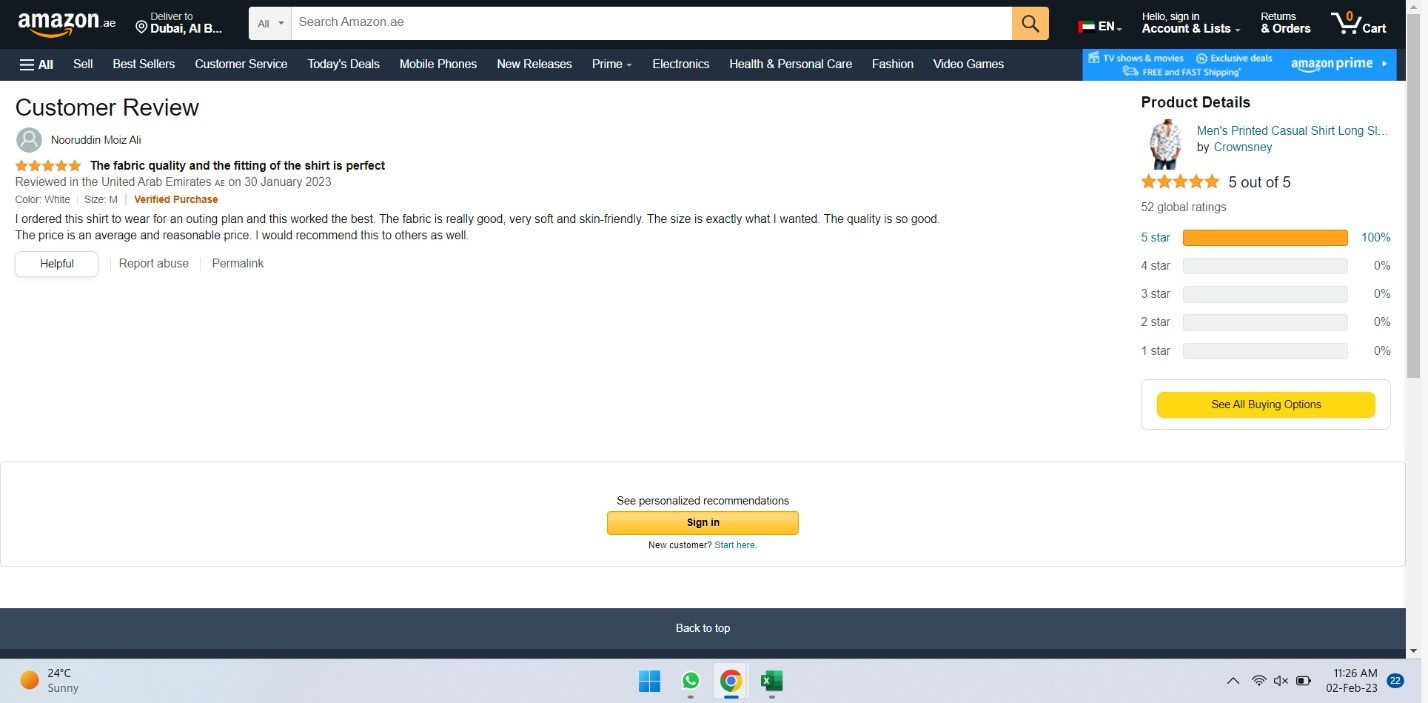Open the taskbar clock and date

coord(1353,681)
